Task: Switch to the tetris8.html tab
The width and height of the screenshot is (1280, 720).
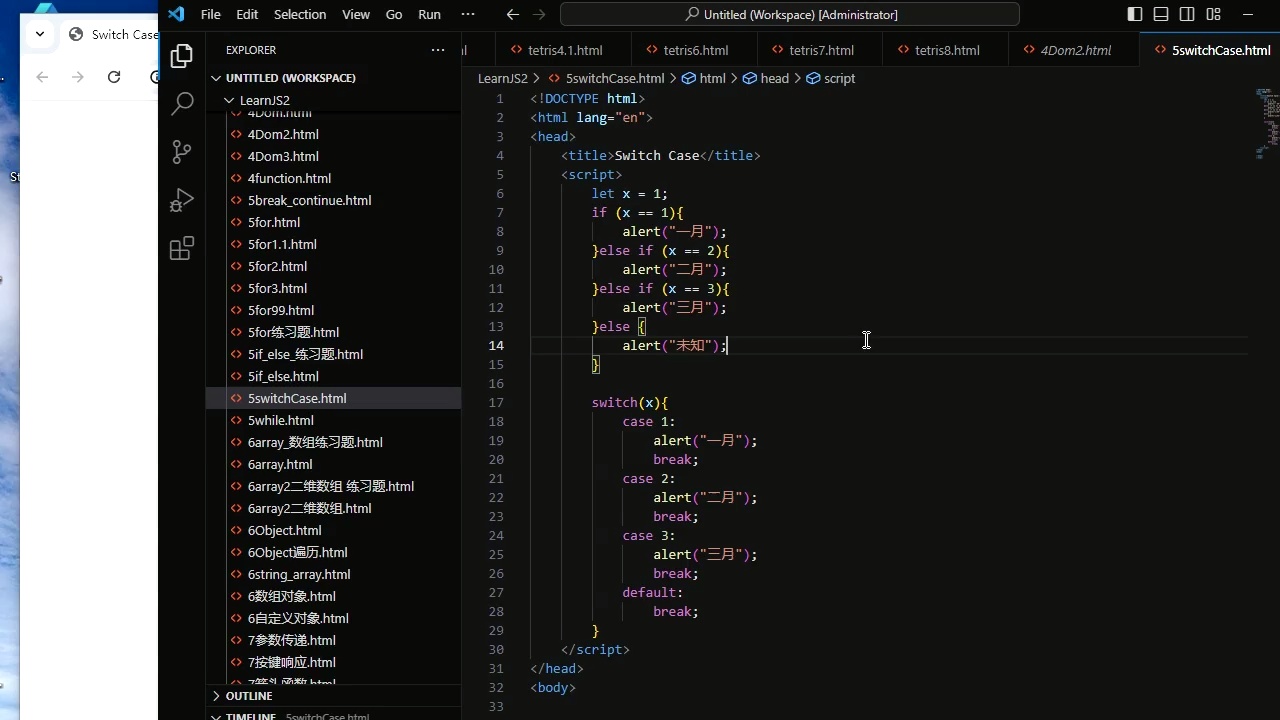Action: [946, 50]
